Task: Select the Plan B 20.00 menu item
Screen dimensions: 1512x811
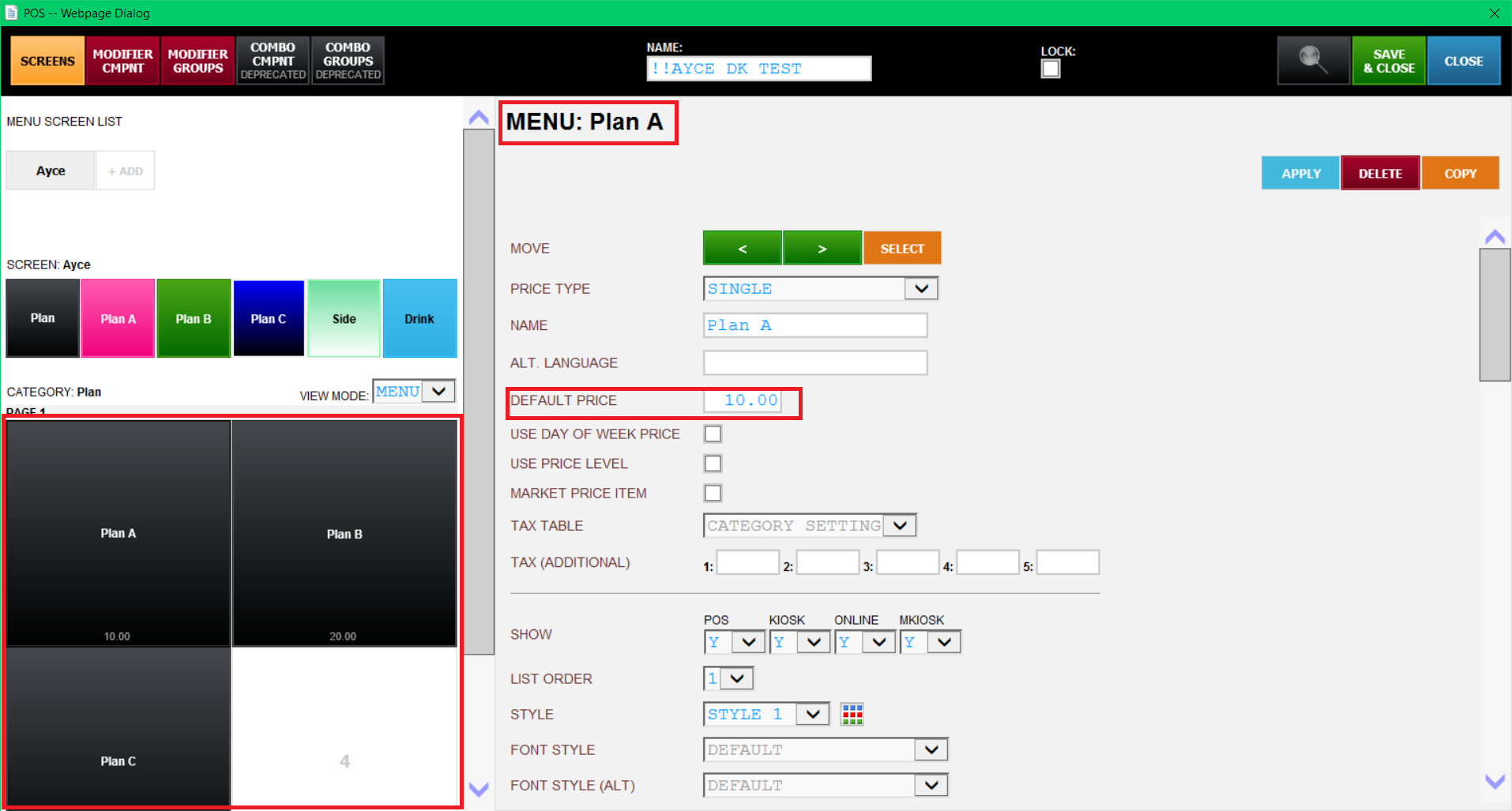Action: (x=344, y=533)
